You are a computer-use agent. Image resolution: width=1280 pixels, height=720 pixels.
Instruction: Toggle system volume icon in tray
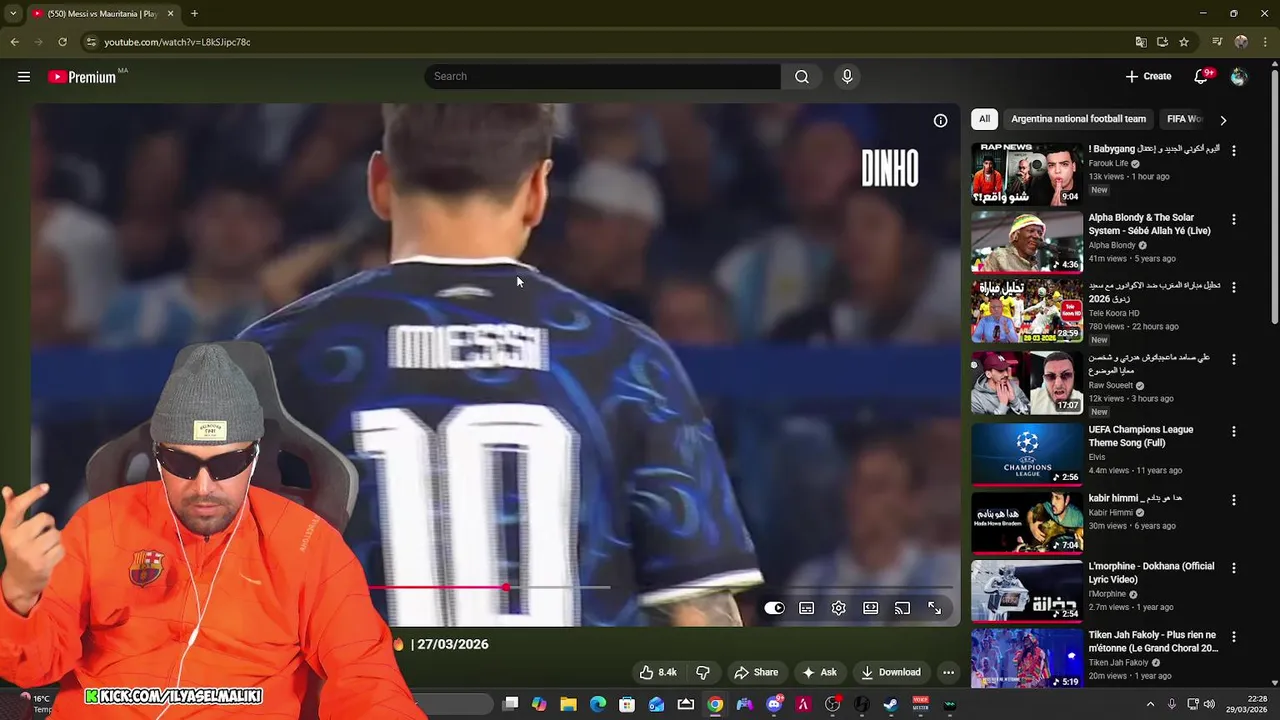pos(1210,704)
